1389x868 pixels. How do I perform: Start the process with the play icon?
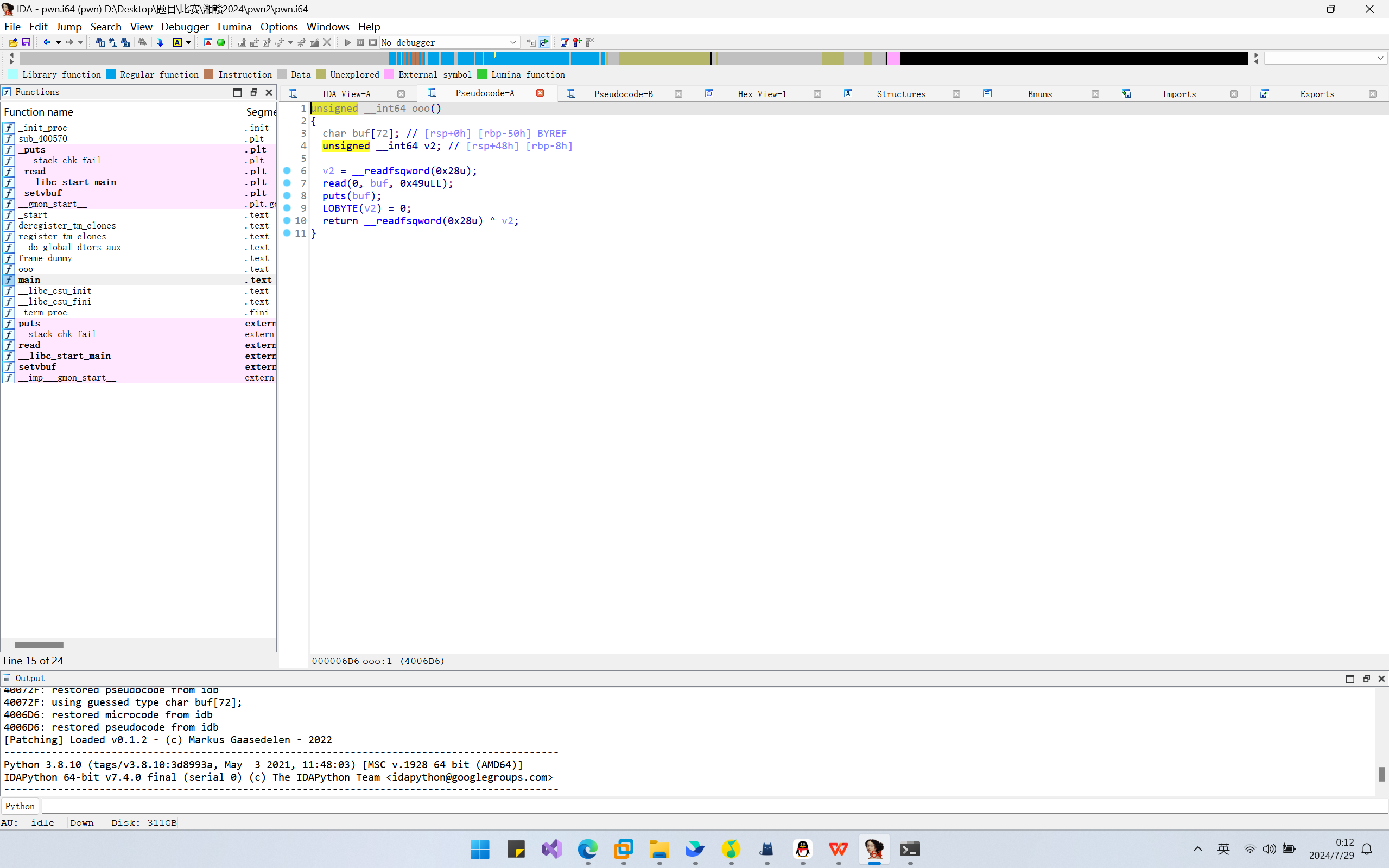[348, 42]
